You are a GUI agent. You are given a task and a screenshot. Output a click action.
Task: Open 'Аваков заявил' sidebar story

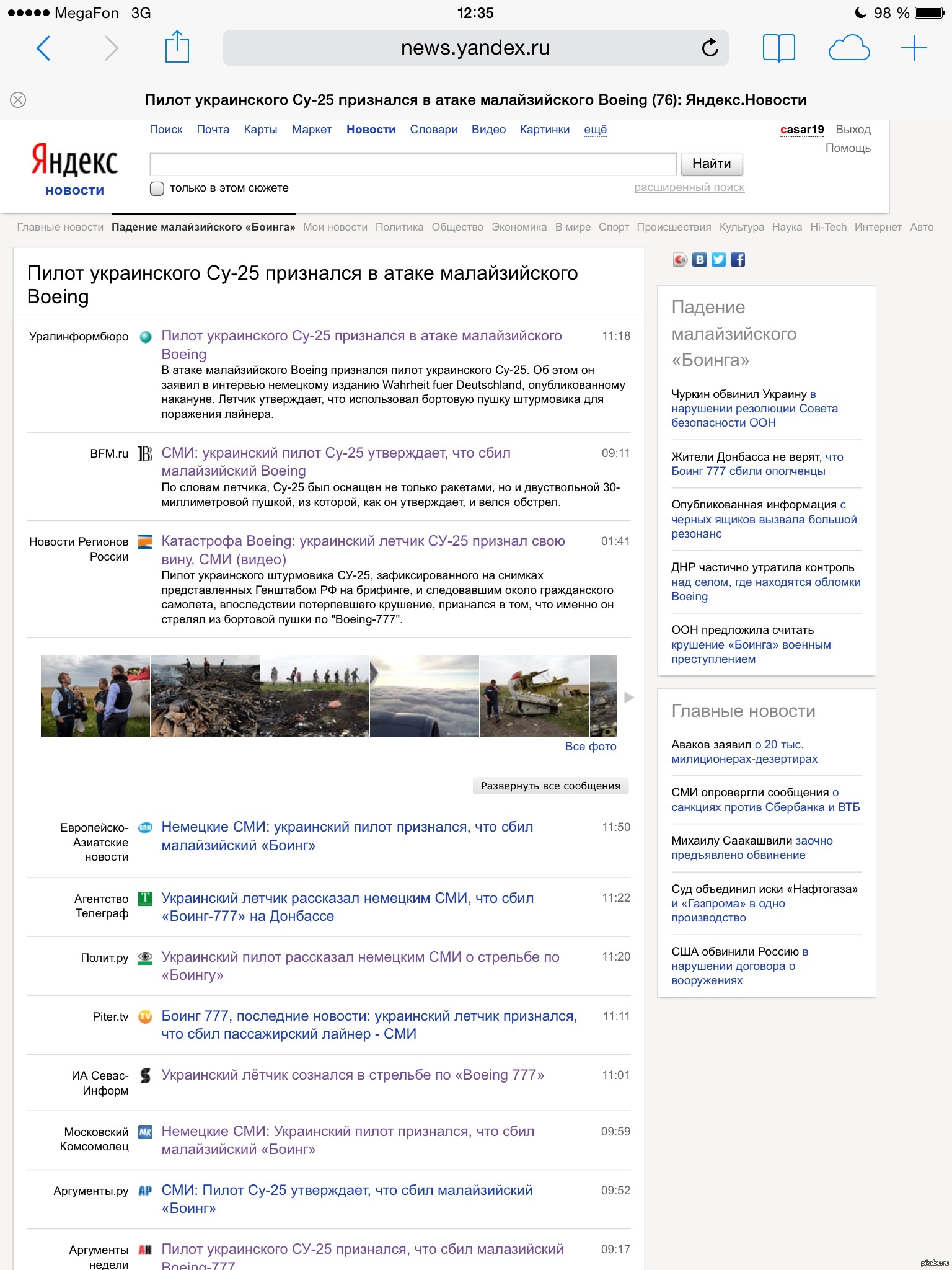point(744,752)
